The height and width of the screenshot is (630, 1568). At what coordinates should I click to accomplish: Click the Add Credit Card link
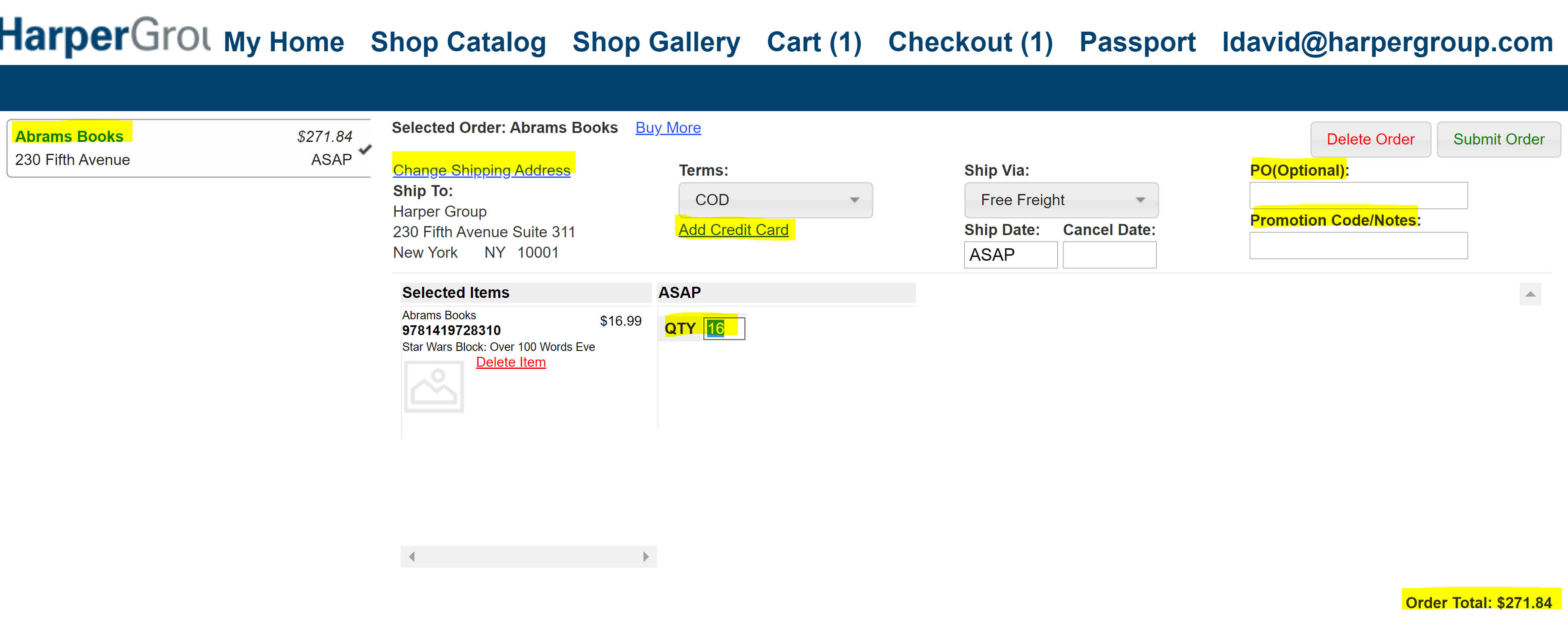[734, 230]
